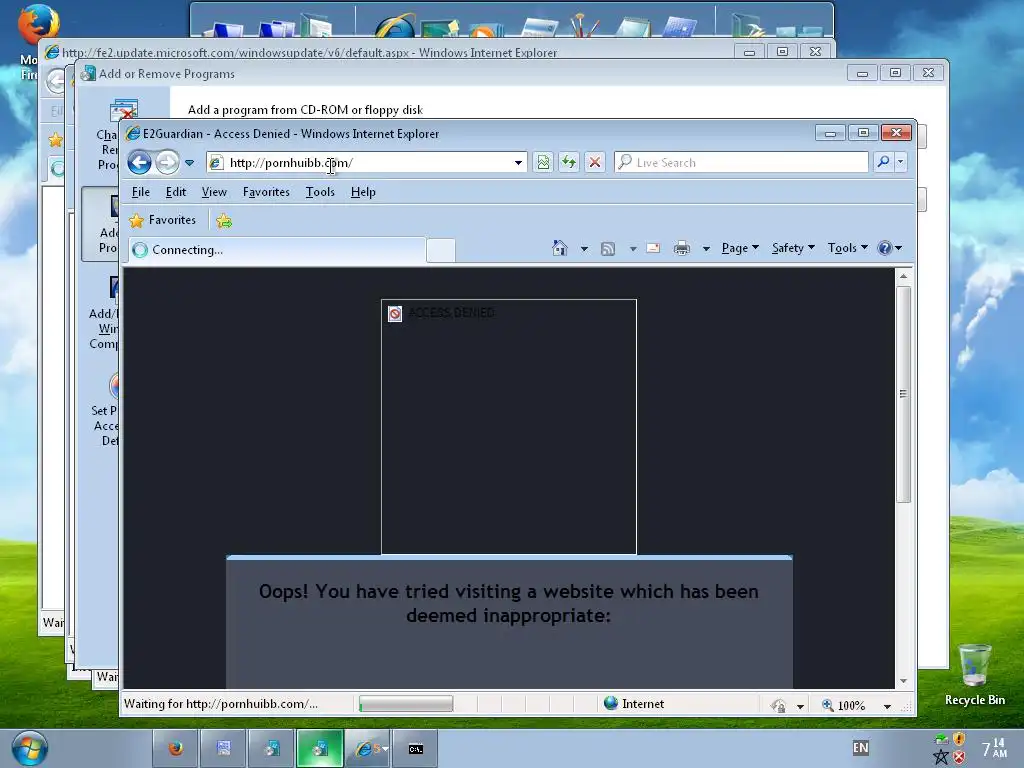This screenshot has width=1024, height=768.
Task: Click the blue Help question mark icon
Action: click(885, 248)
